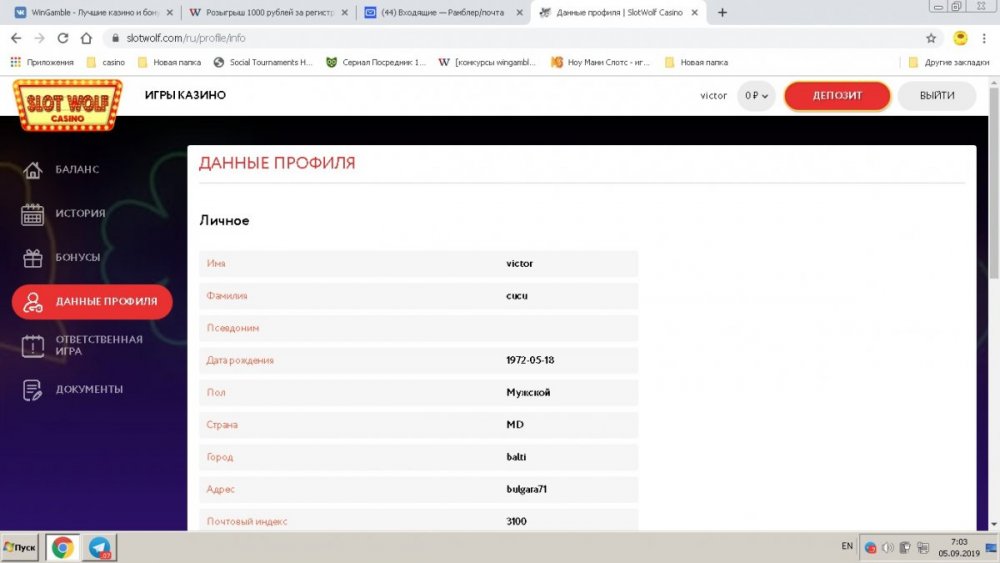
Task: Select the Данные профиля sidebar item
Action: [x=92, y=302]
